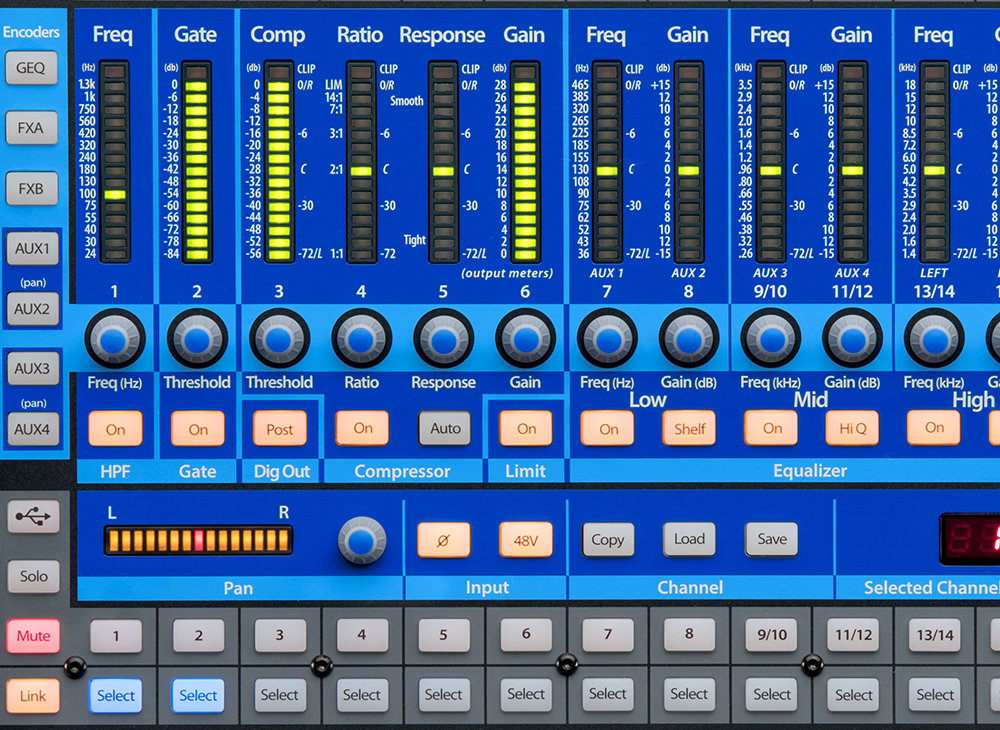Turn the Pan knob control

(x=363, y=539)
